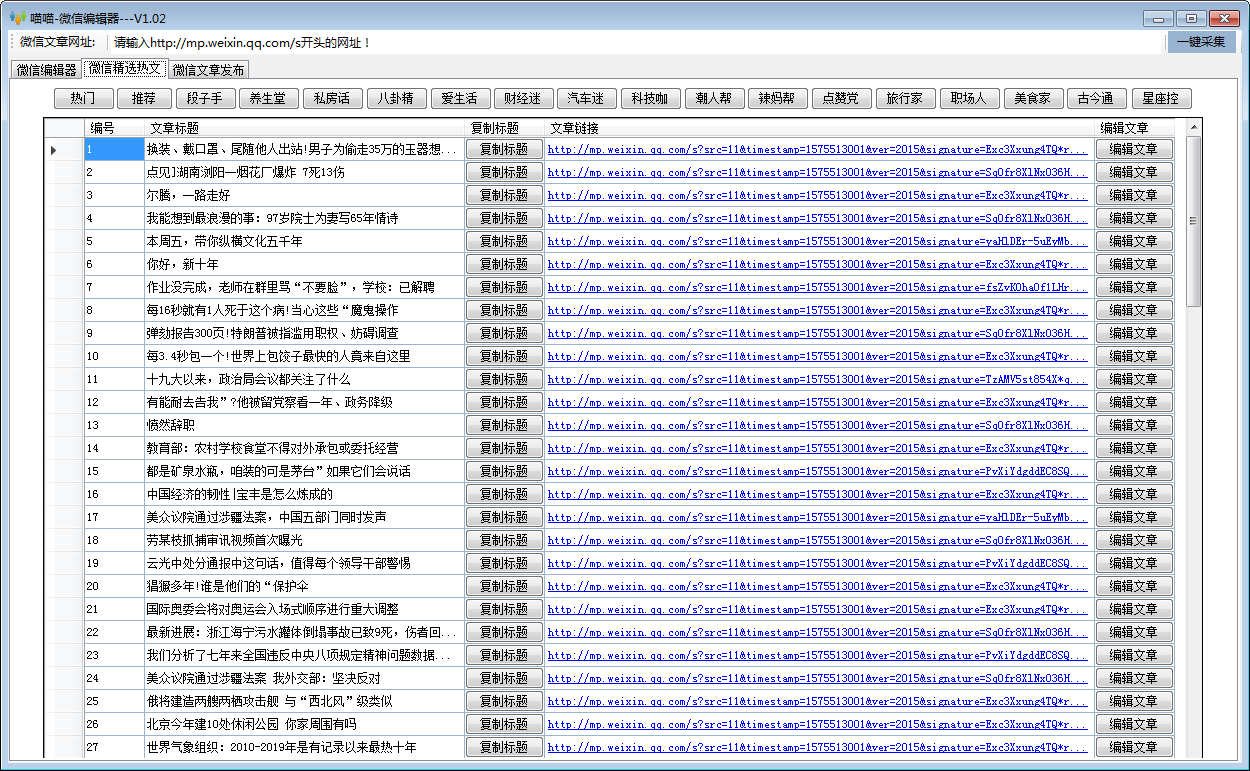Select the 汽车迷 category button
Image resolution: width=1250 pixels, height=771 pixels.
tap(587, 98)
